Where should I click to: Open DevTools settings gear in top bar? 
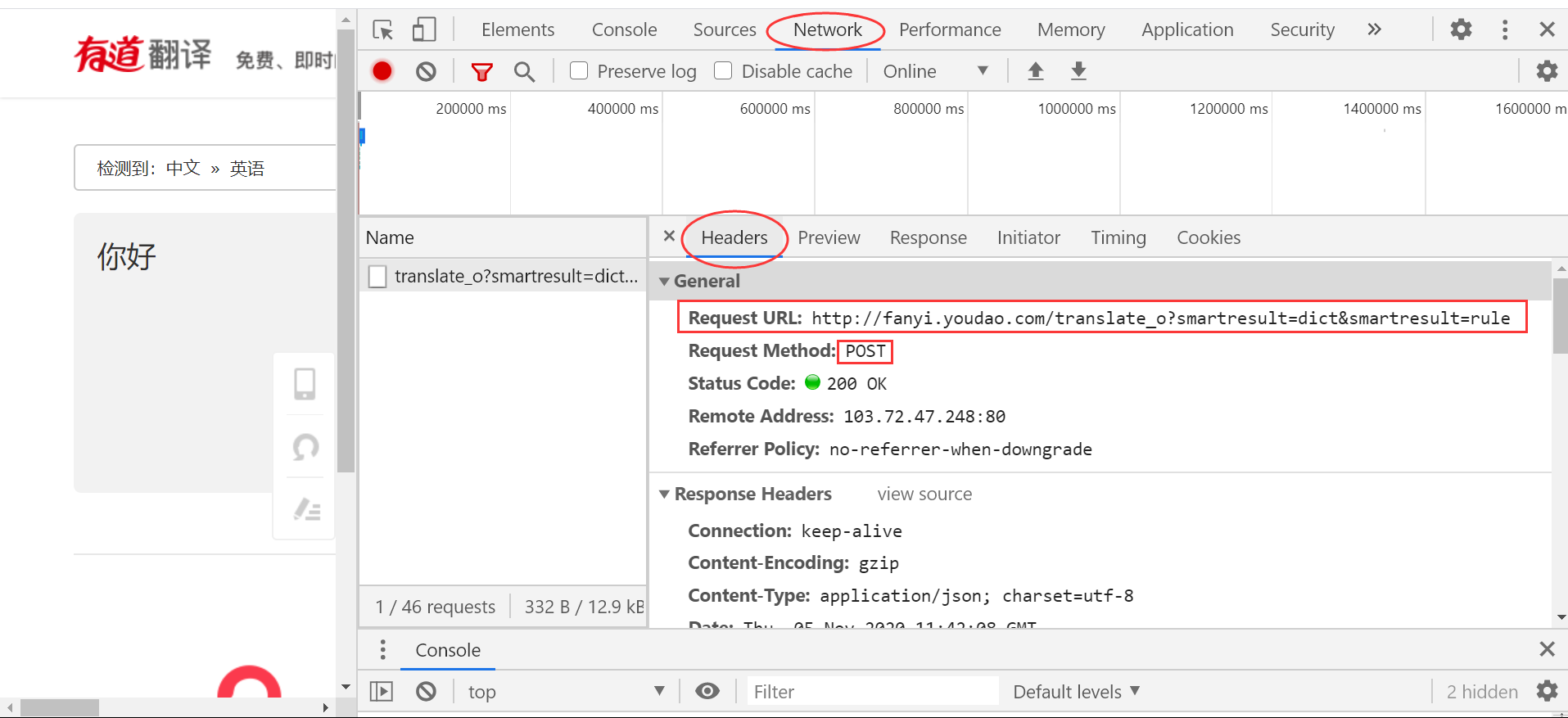[1461, 30]
